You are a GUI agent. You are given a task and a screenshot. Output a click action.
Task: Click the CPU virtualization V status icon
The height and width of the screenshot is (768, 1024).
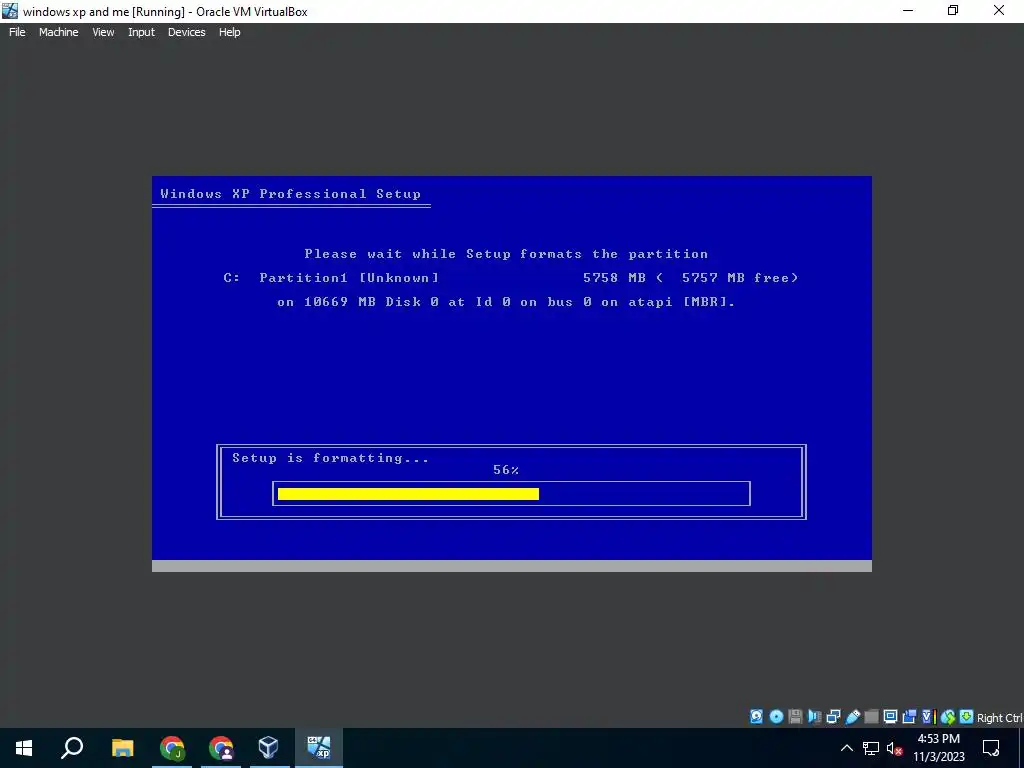point(929,717)
